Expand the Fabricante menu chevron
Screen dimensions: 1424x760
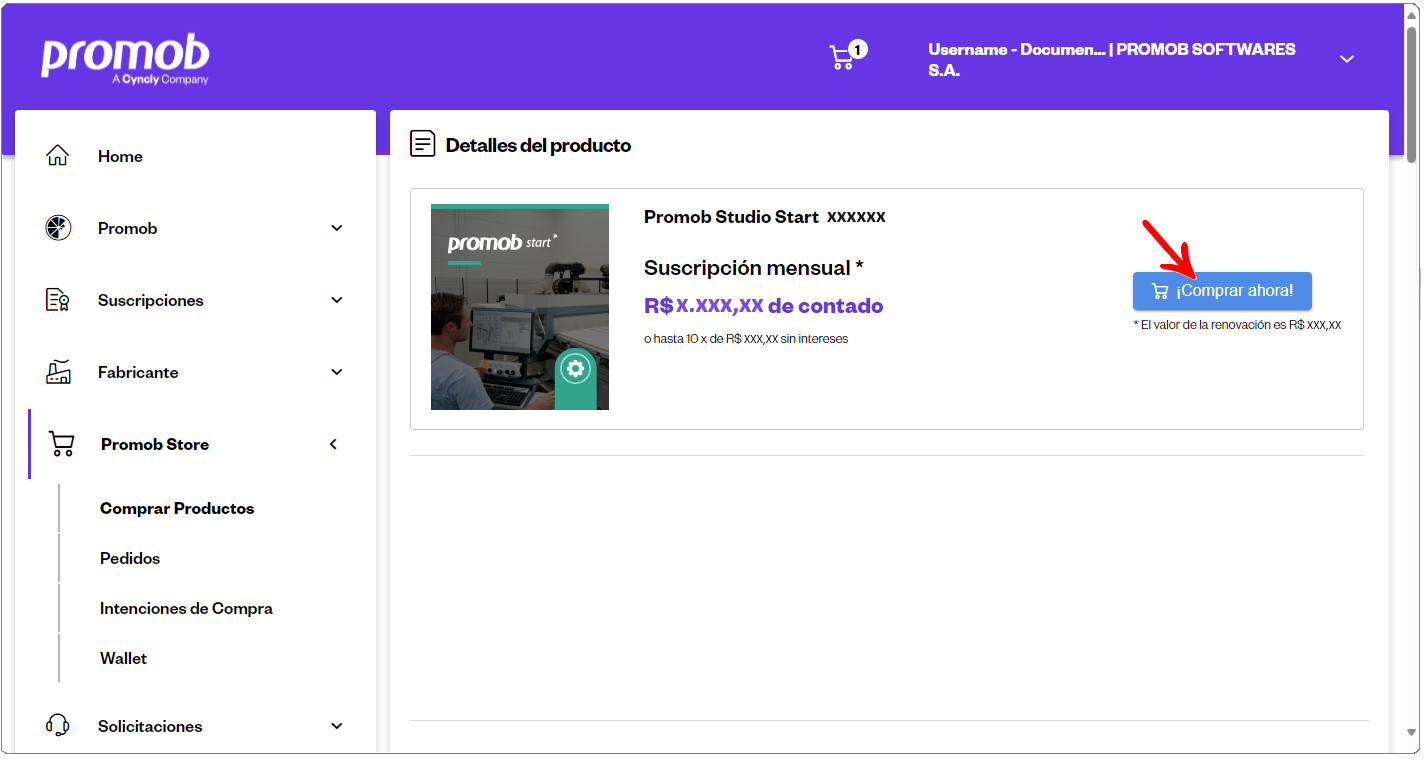[337, 372]
